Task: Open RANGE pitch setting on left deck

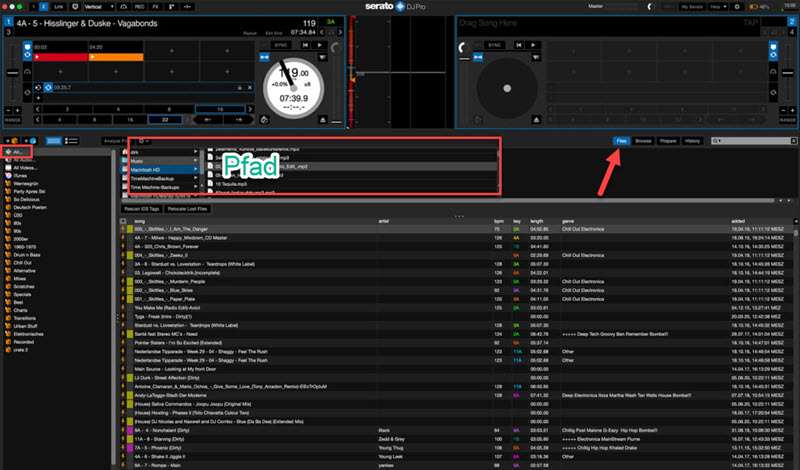Action: coord(13,120)
